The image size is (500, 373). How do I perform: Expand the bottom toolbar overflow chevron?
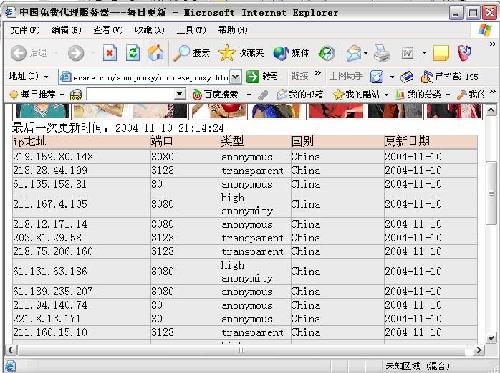(492, 92)
